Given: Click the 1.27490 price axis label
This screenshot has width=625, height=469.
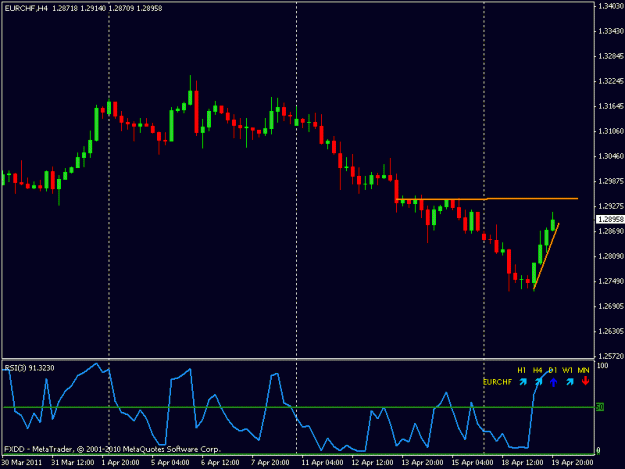Looking at the screenshot, I should pos(611,281).
